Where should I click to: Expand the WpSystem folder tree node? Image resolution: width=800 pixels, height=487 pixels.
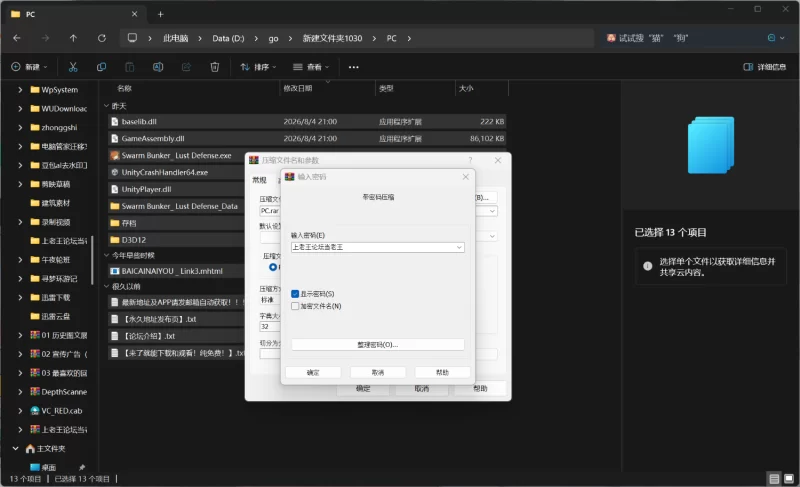[x=20, y=90]
